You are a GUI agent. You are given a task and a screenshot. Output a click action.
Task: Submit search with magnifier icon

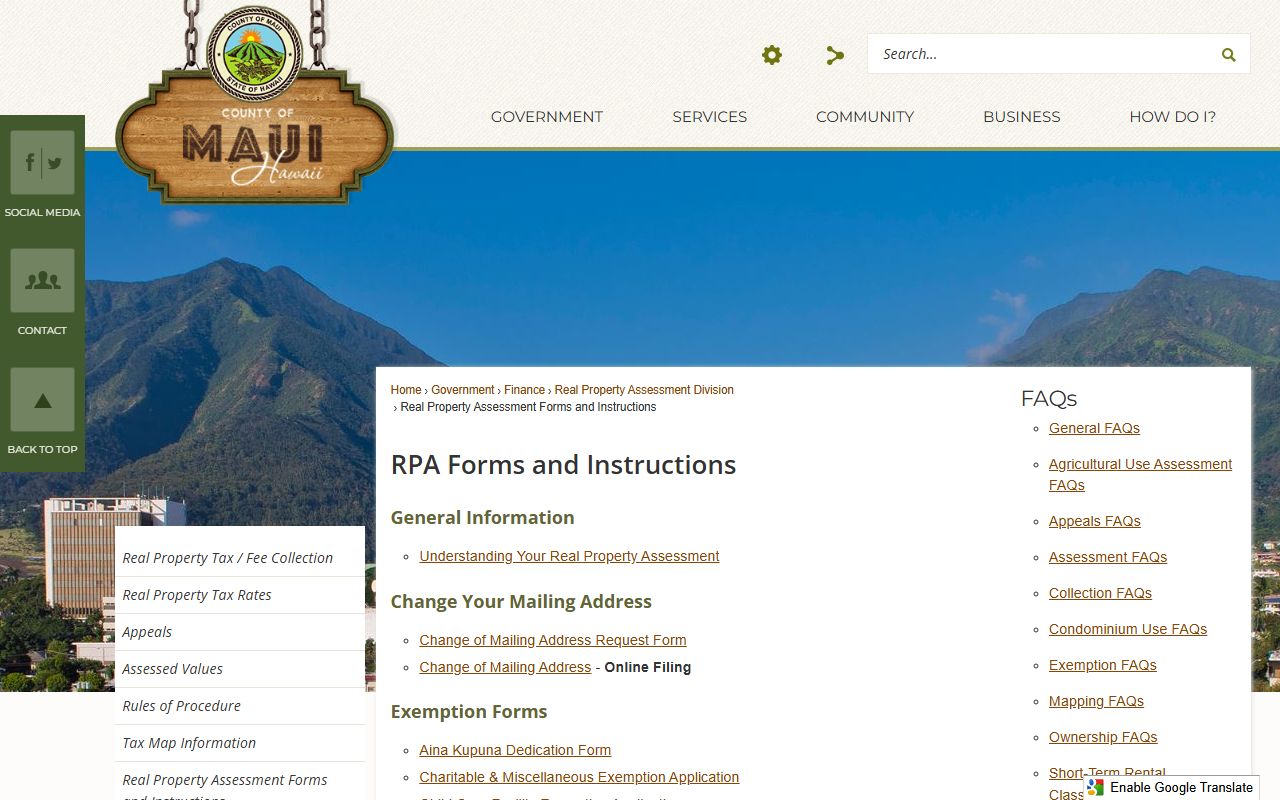1228,54
